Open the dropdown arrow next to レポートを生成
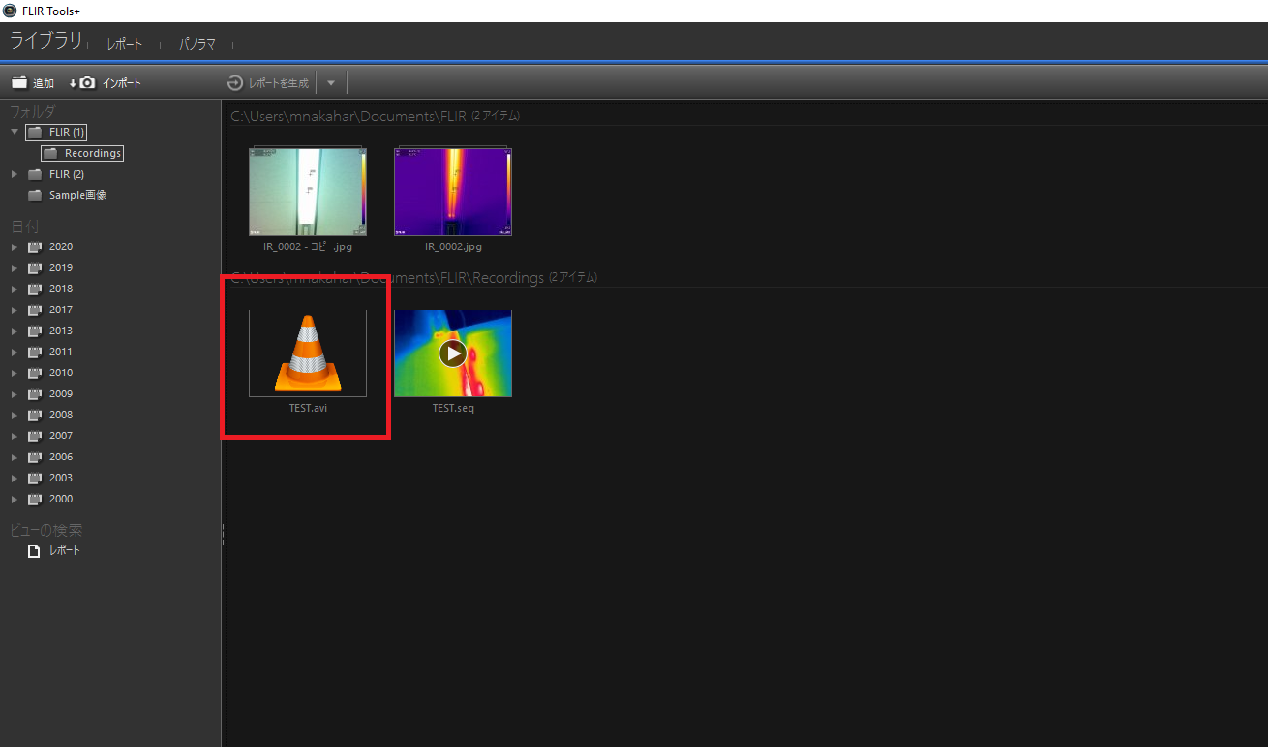This screenshot has width=1268, height=747. (331, 83)
